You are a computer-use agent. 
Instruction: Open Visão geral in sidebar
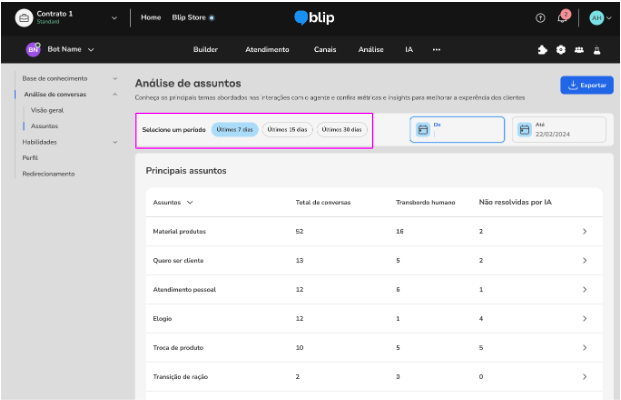click(47, 110)
